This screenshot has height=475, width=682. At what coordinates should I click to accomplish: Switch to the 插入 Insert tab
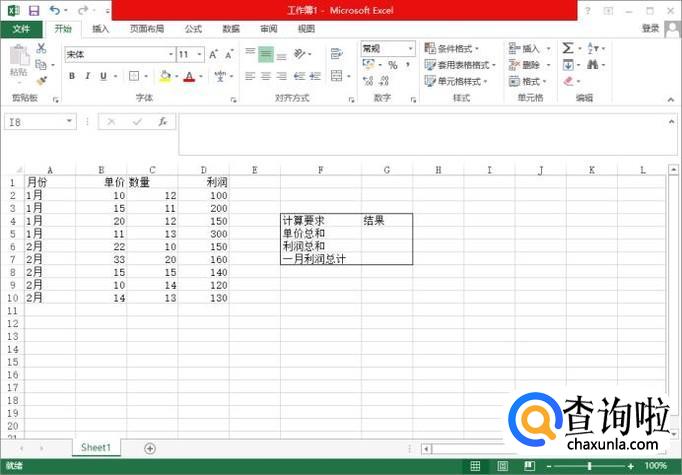pyautogui.click(x=100, y=29)
